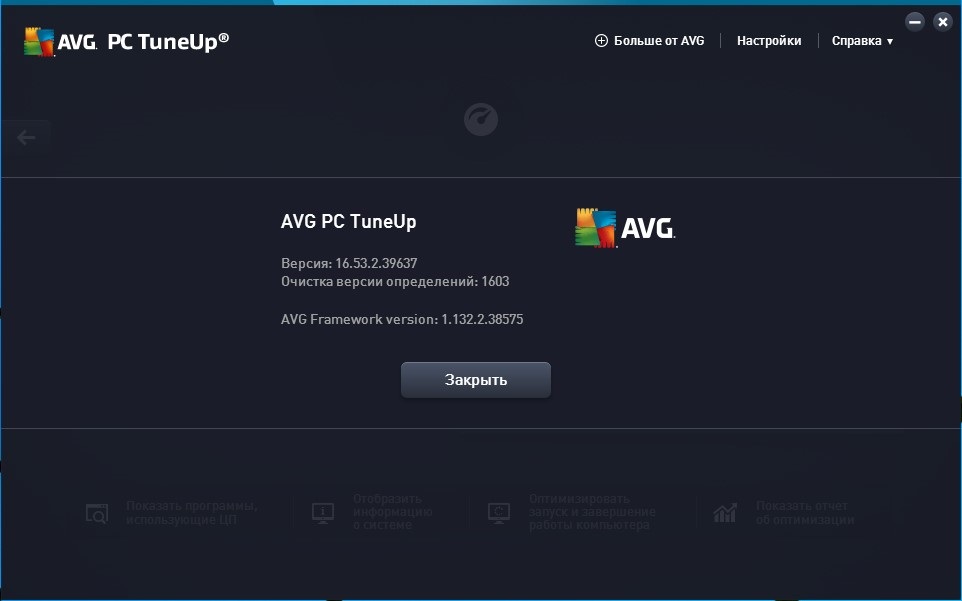Click the dimmed speedometer dashboard icon

481,119
